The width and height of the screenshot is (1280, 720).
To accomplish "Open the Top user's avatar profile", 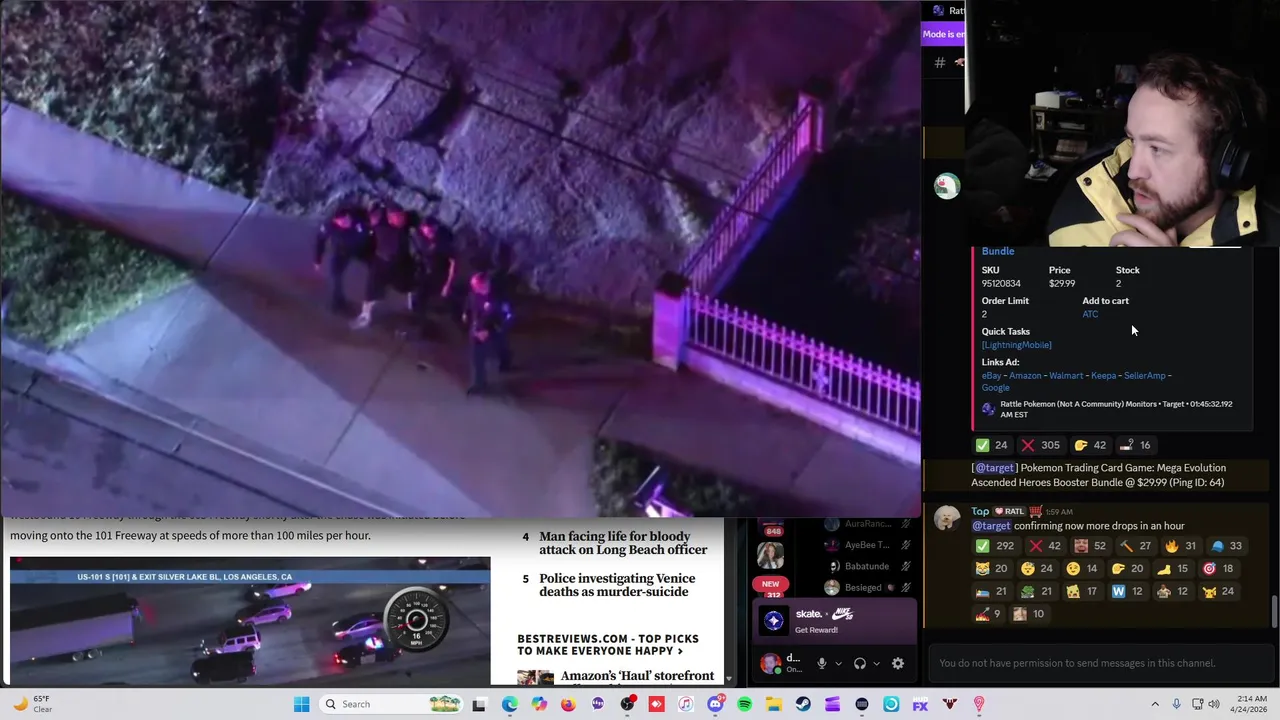I will (x=947, y=518).
